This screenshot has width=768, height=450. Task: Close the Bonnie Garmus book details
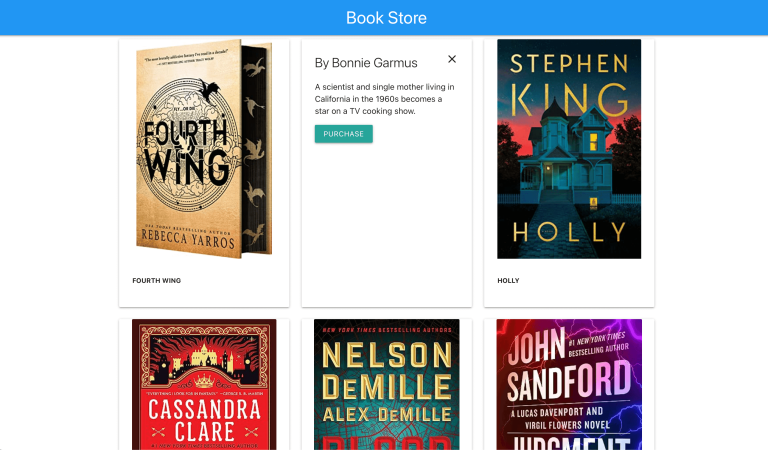452,60
